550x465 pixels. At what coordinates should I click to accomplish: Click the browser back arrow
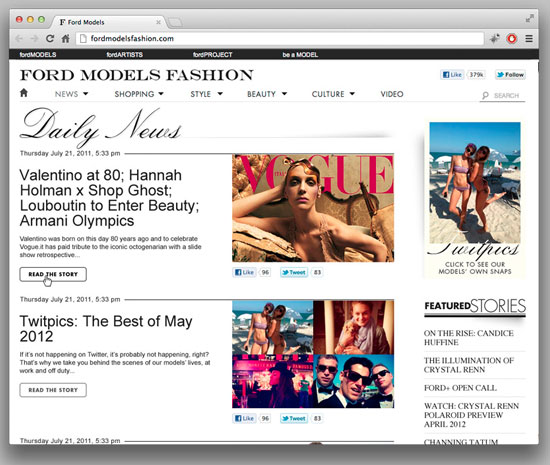tap(19, 39)
